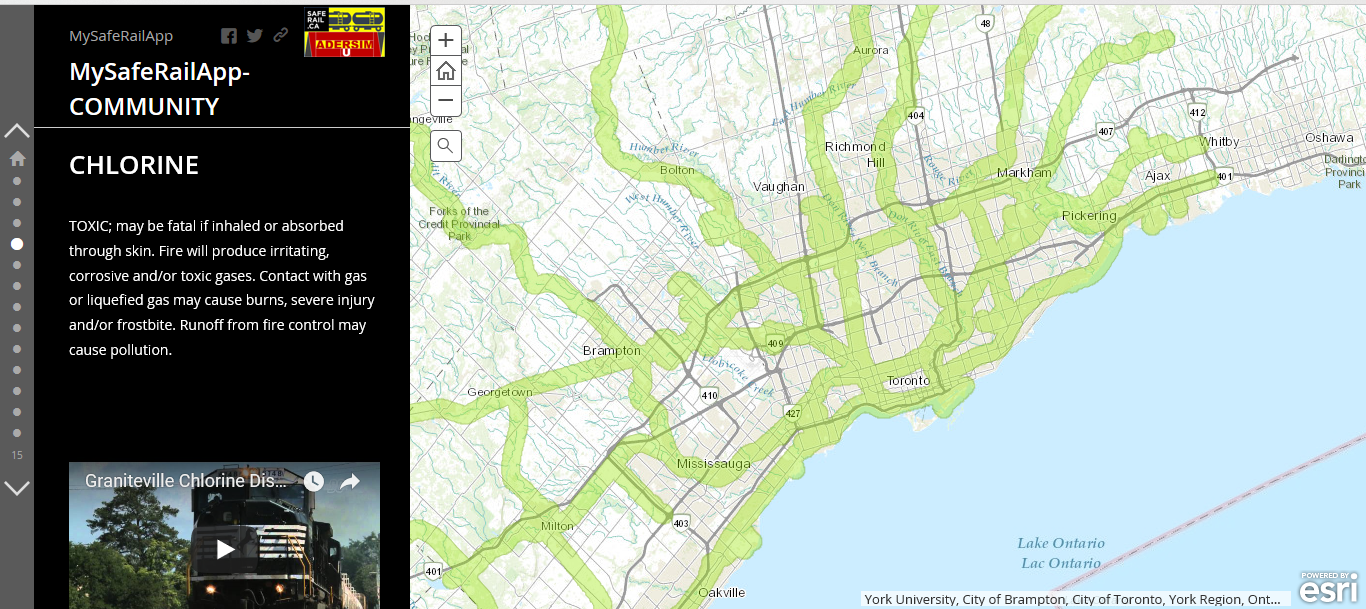Click the Milton label on the map
The image size is (1366, 609).
coord(557,526)
